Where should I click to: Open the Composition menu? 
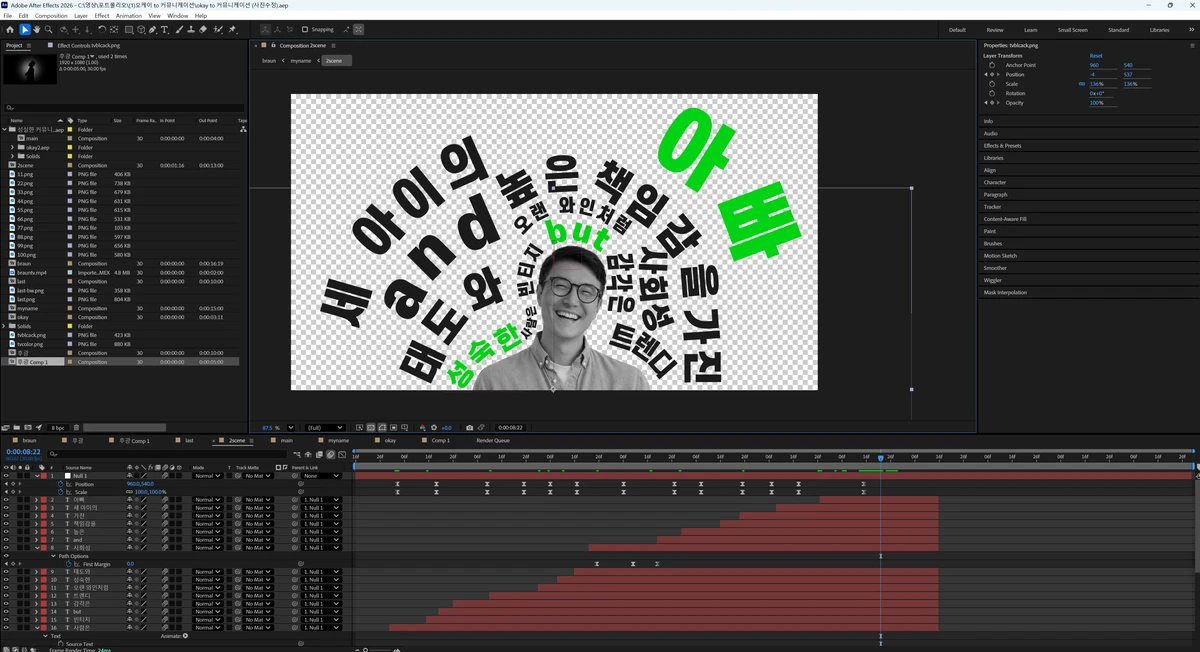[x=51, y=16]
